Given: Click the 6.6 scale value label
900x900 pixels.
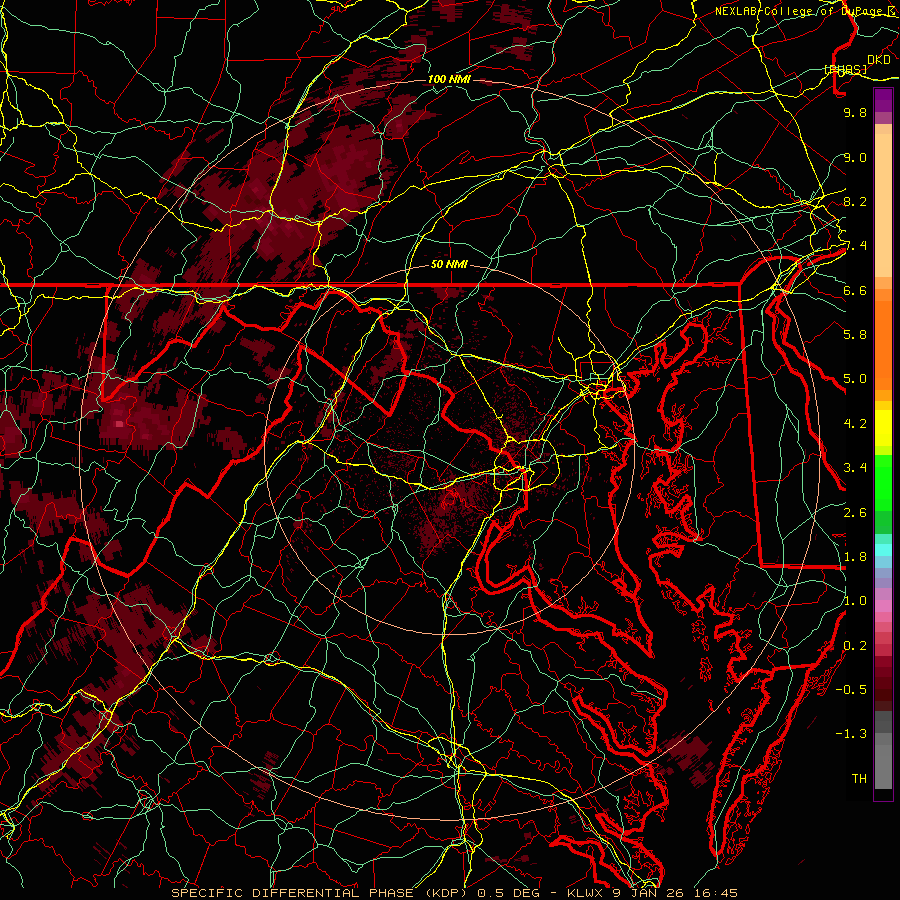Looking at the screenshot, I should coord(855,291).
